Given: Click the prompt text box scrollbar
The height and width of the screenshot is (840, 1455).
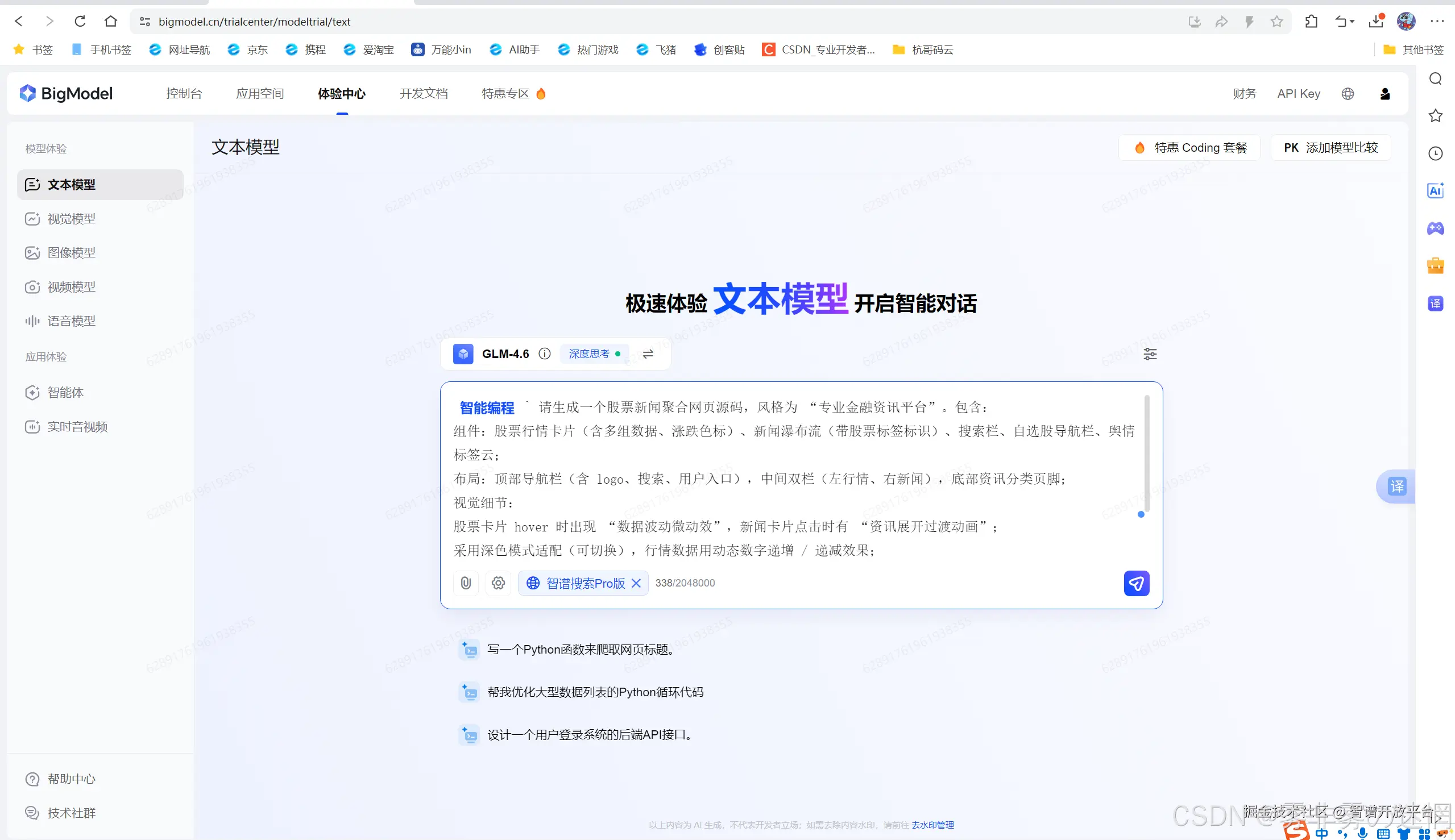Looking at the screenshot, I should click(1146, 453).
